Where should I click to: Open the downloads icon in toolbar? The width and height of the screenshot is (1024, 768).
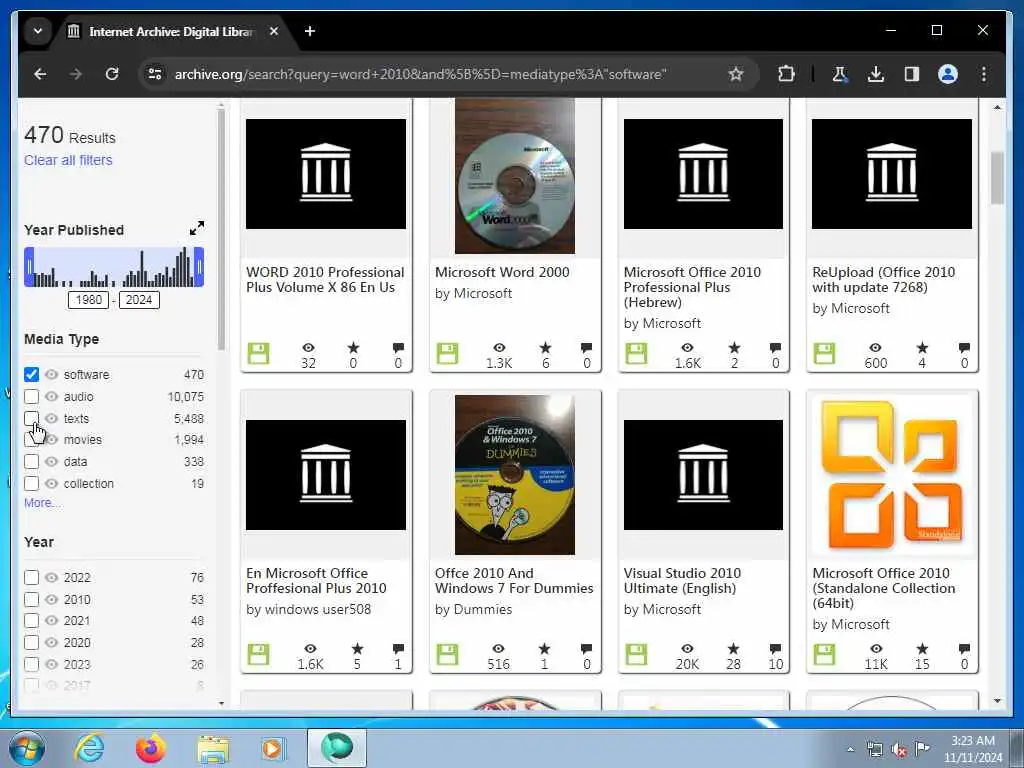876,74
